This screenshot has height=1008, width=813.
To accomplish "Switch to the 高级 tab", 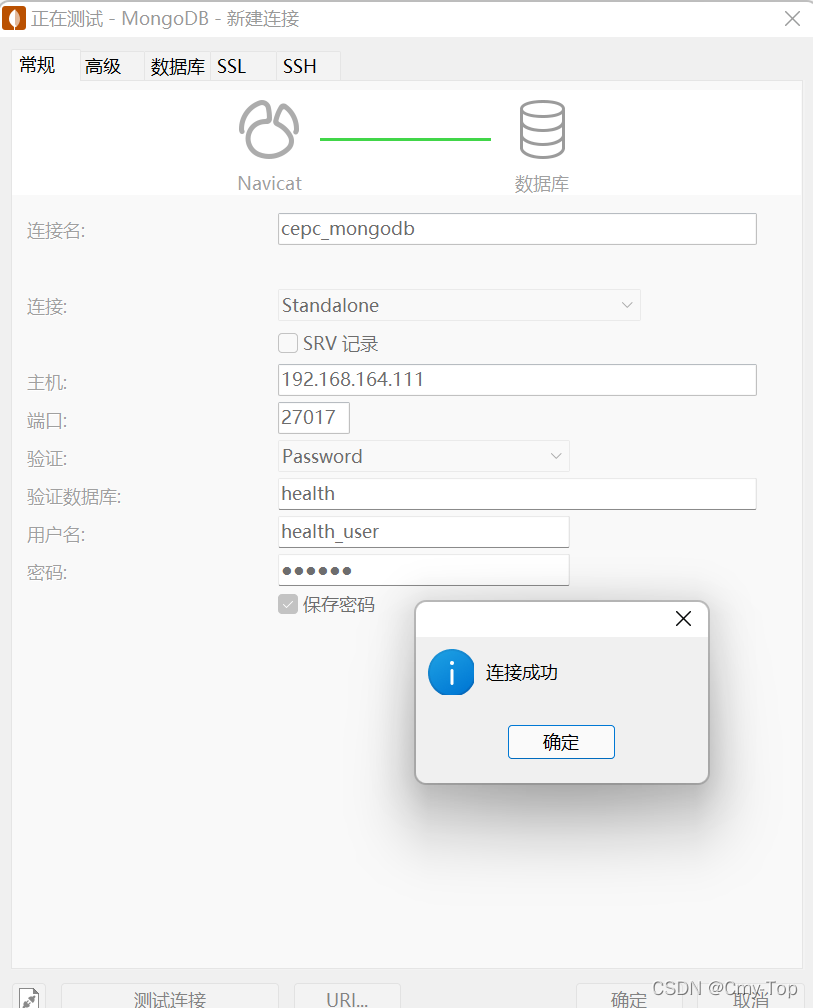I will [103, 65].
